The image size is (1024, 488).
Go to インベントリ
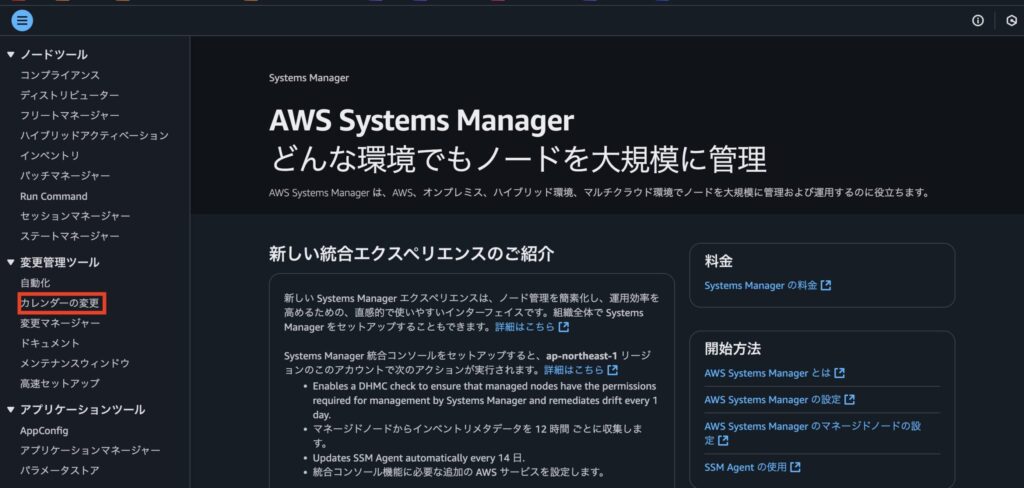click(50, 155)
